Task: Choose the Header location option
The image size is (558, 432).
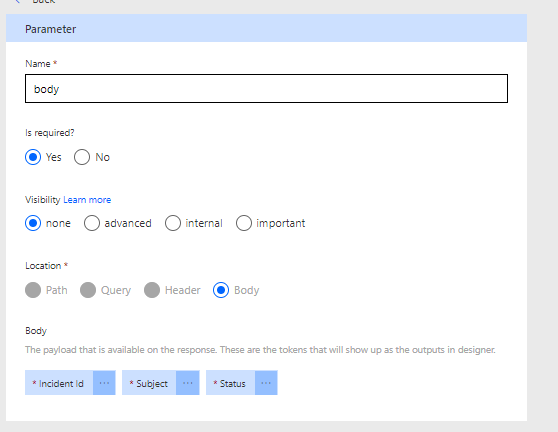Action: tap(152, 290)
